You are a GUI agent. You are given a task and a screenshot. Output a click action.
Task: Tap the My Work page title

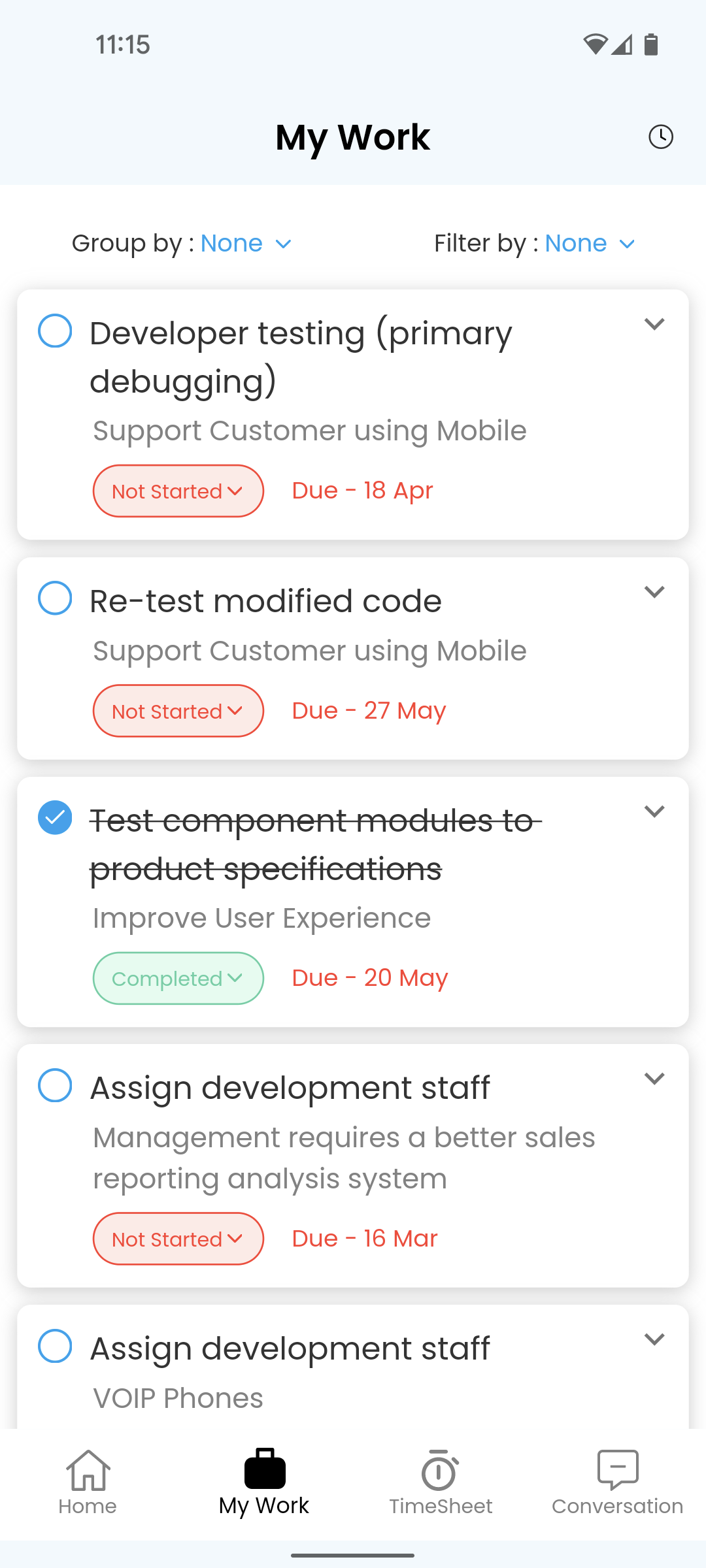tap(353, 138)
